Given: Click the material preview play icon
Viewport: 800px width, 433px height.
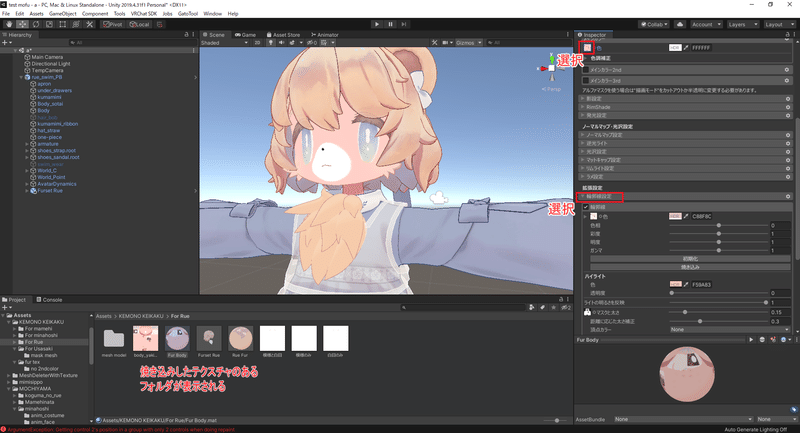Looking at the screenshot, I should click(x=751, y=340).
